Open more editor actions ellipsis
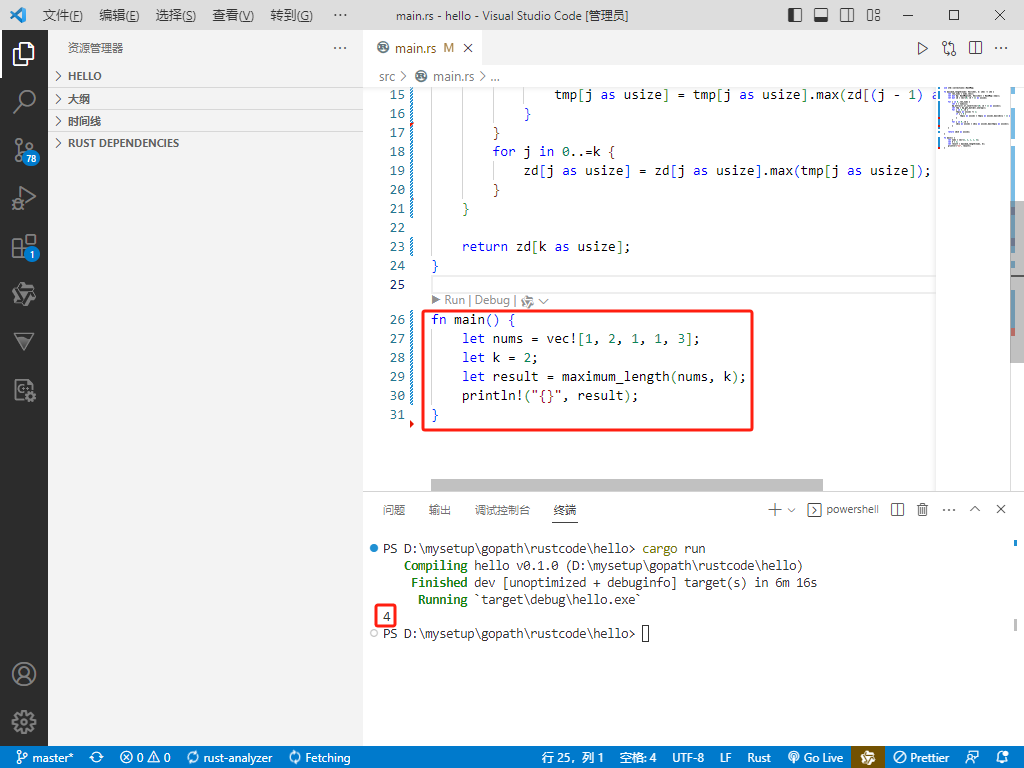 1001,48
